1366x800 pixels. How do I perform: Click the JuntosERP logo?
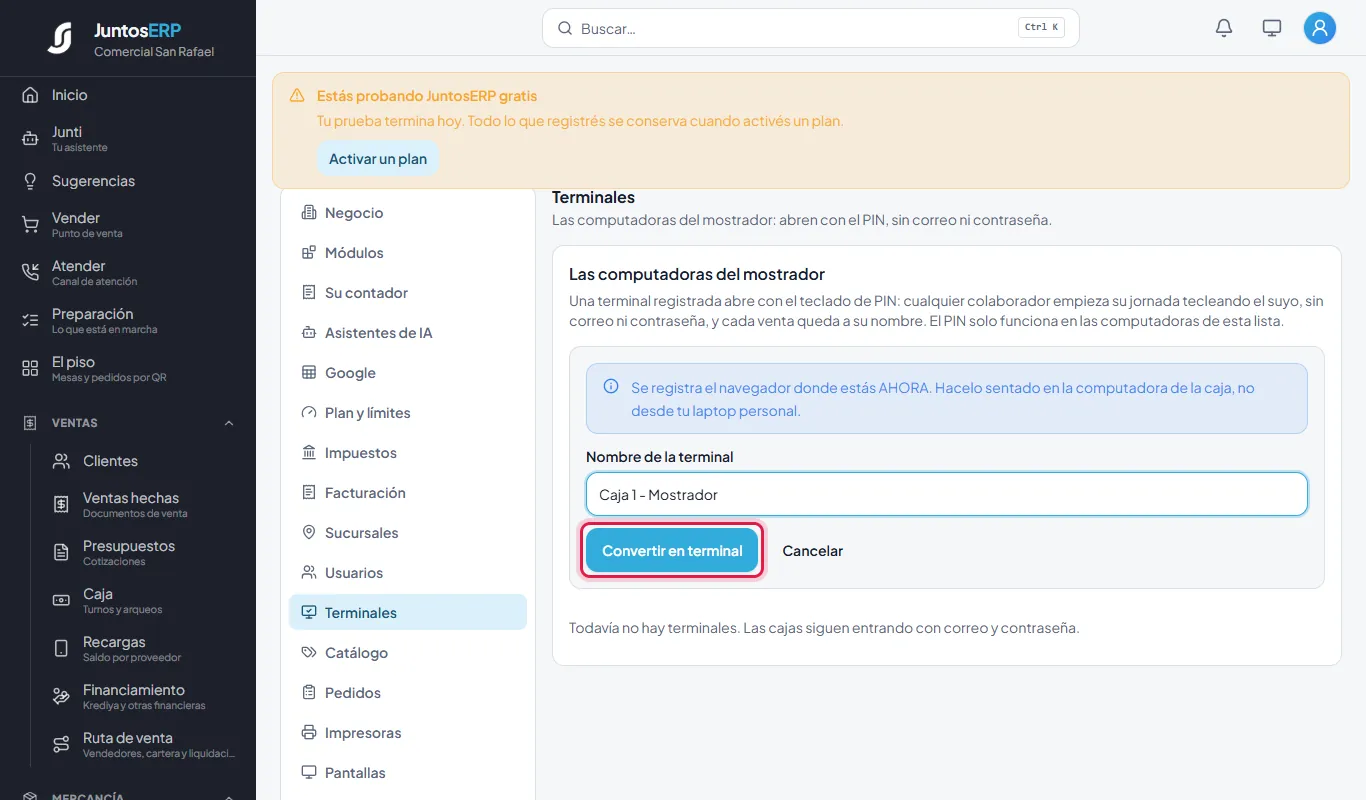(60, 38)
